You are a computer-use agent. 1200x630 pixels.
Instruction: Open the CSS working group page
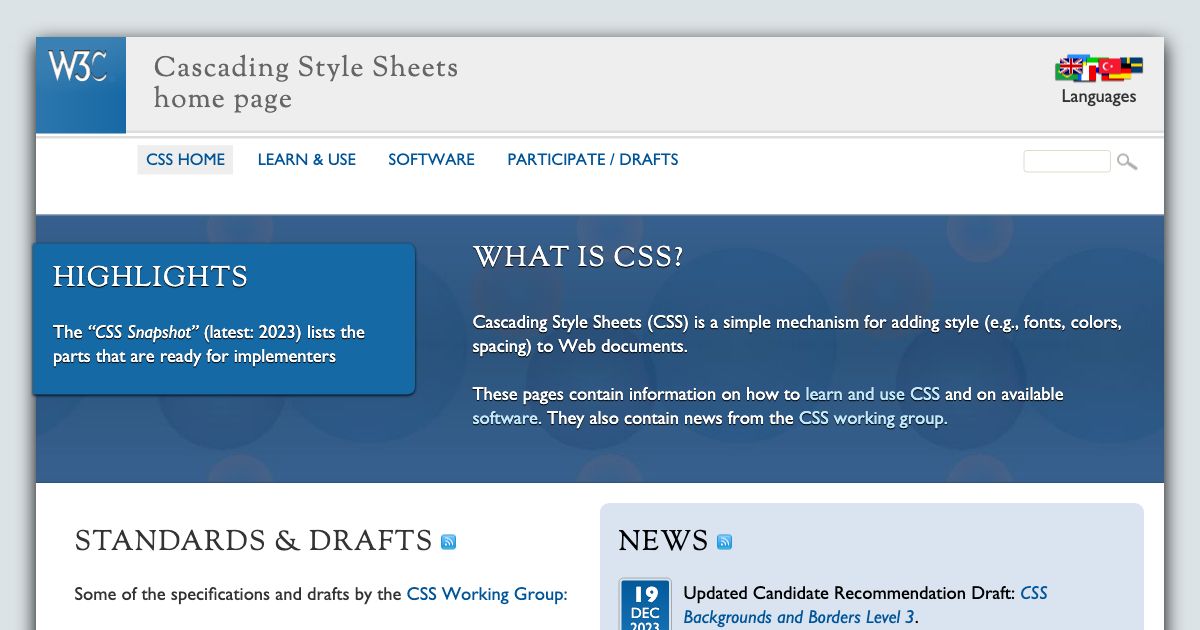871,418
